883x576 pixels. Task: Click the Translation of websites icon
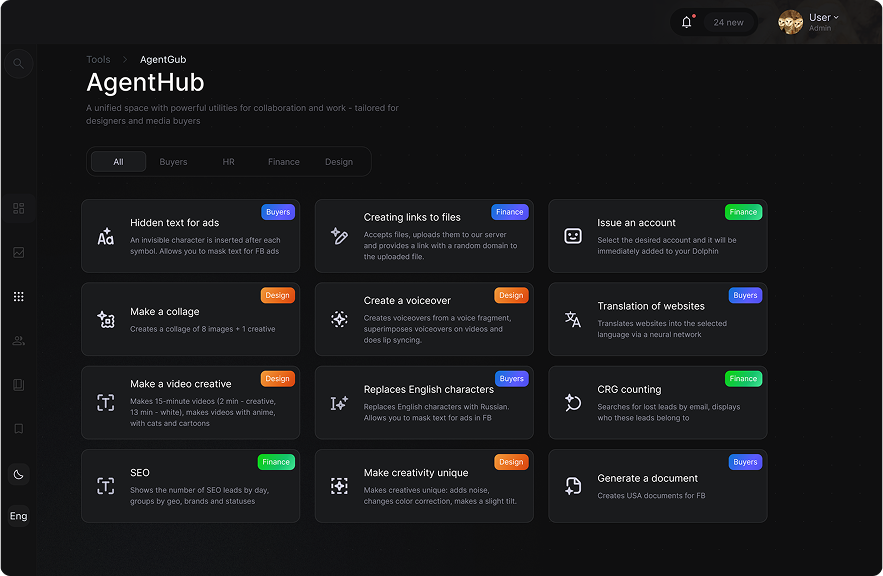pos(573,319)
